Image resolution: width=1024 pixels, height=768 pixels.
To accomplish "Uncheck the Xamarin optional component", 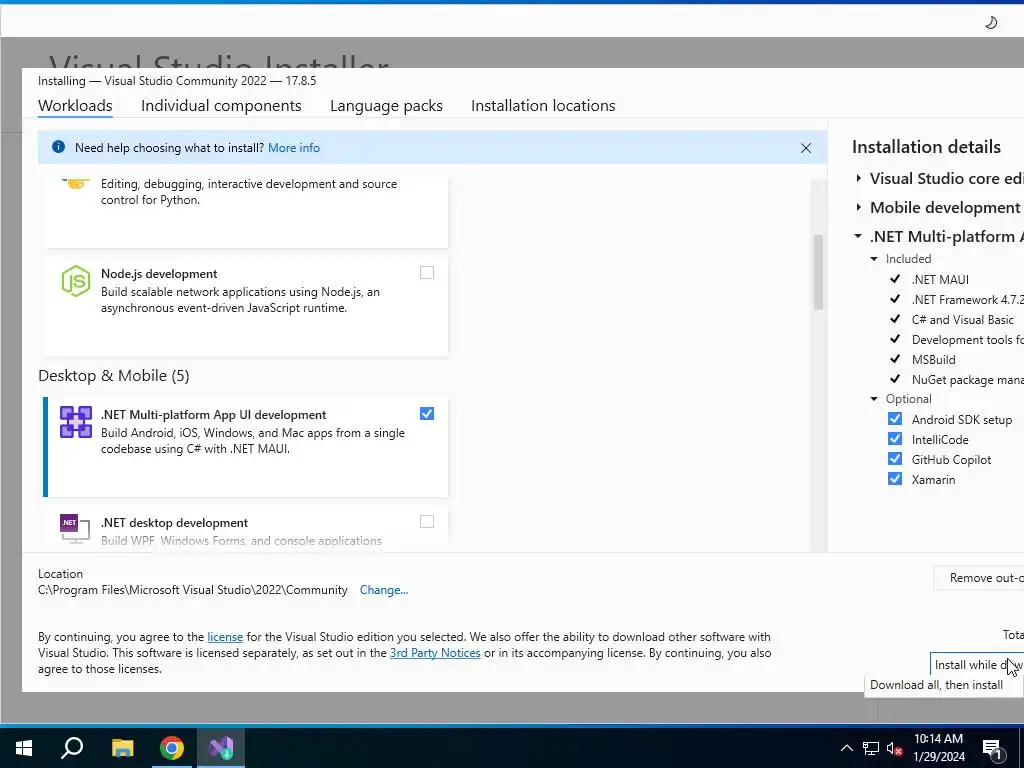I will [895, 479].
